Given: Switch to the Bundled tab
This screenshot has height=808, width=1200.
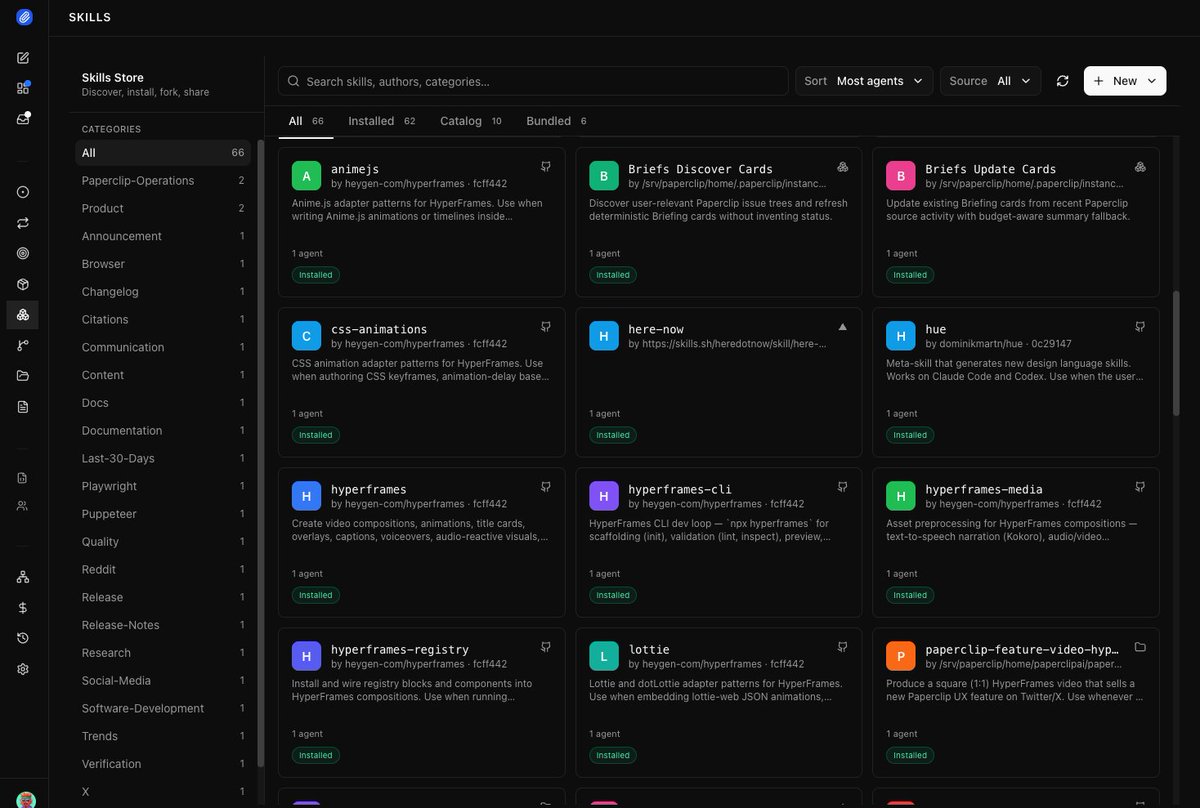Looking at the screenshot, I should [556, 121].
